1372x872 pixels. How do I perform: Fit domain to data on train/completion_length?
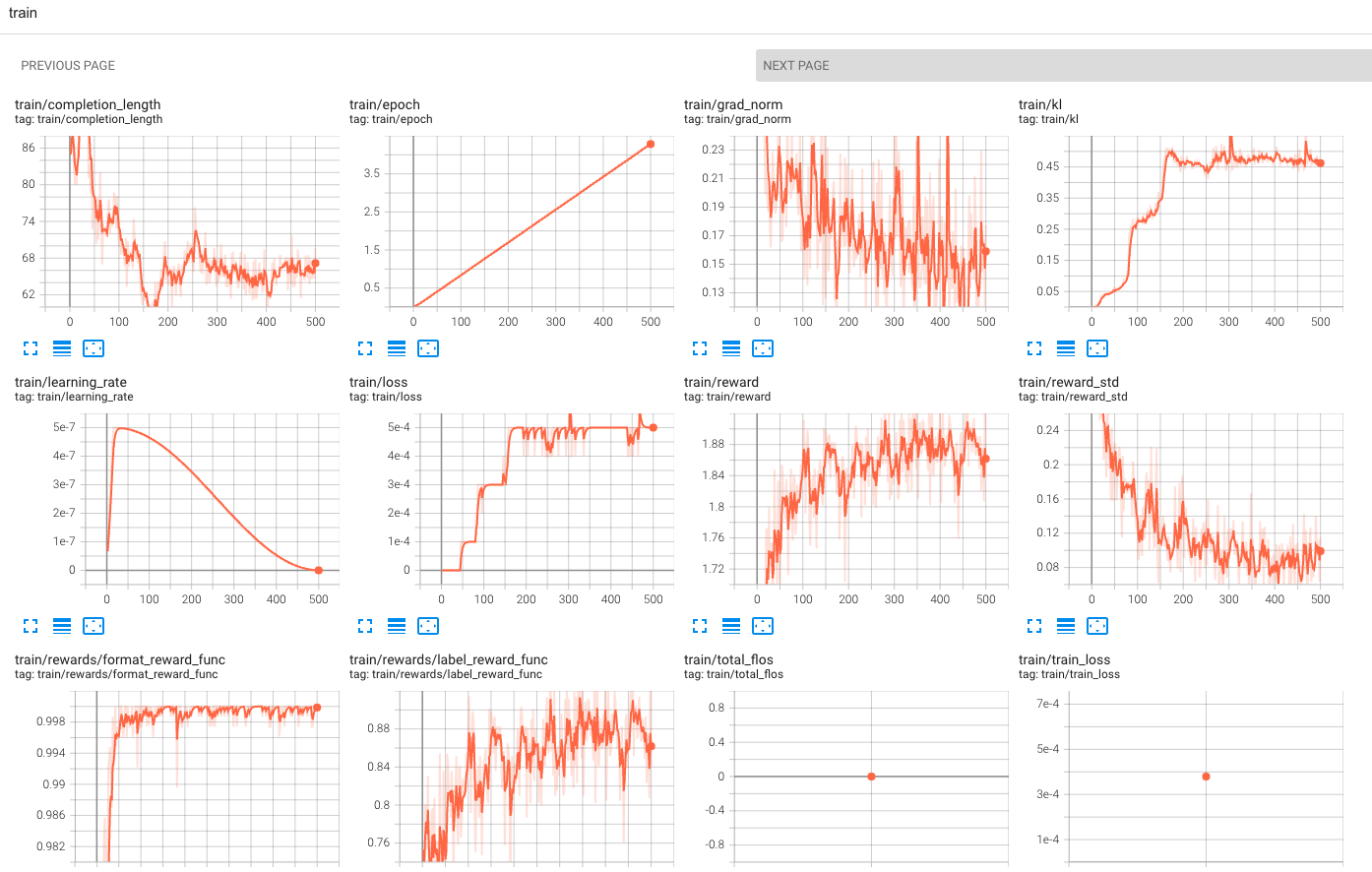(94, 348)
